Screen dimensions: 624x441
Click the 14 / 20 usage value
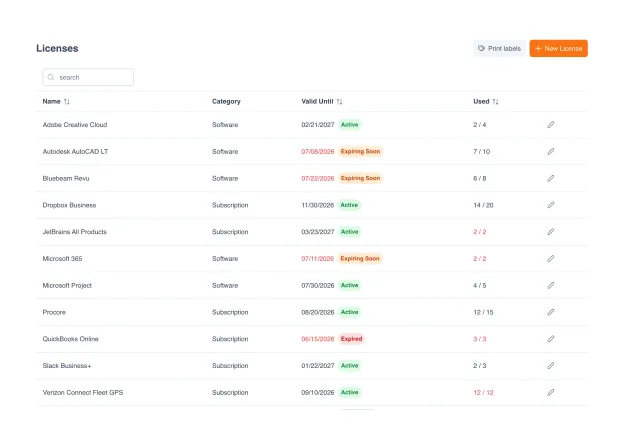[483, 205]
